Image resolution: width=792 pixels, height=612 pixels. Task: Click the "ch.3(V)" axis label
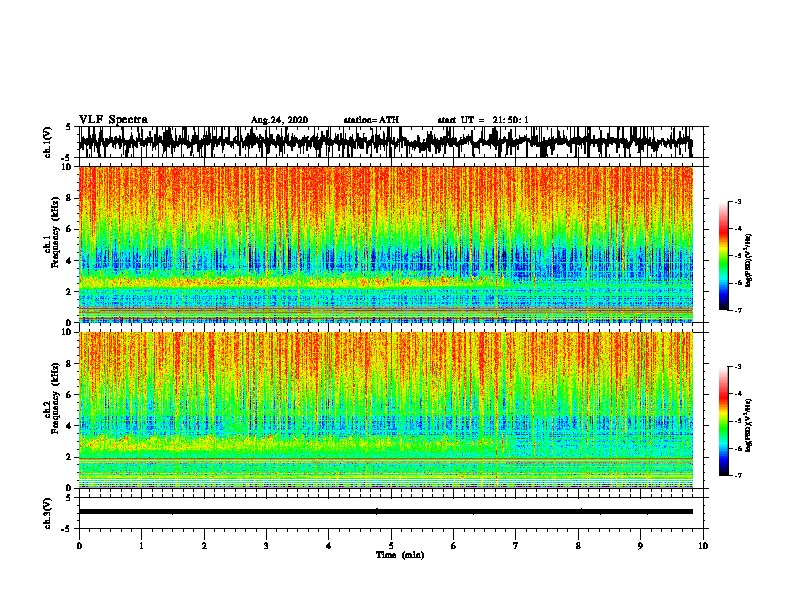pyautogui.click(x=47, y=513)
